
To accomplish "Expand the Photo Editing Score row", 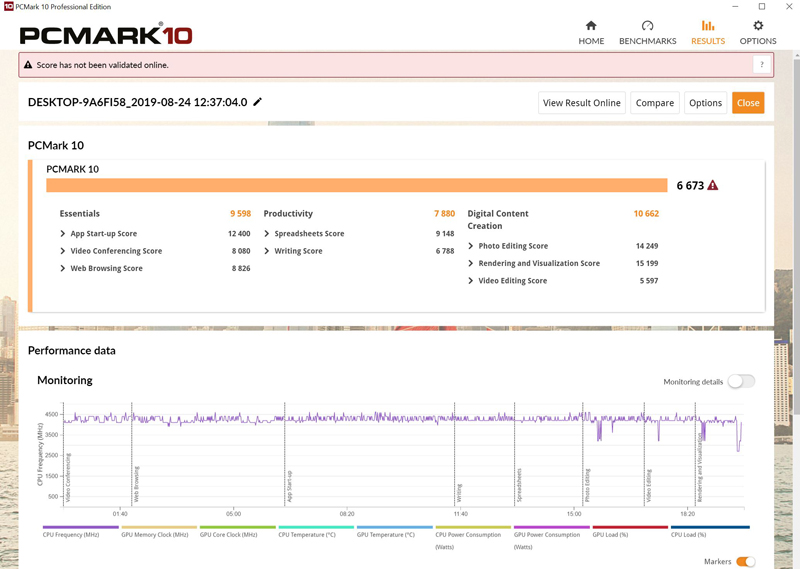I will pyautogui.click(x=472, y=246).
